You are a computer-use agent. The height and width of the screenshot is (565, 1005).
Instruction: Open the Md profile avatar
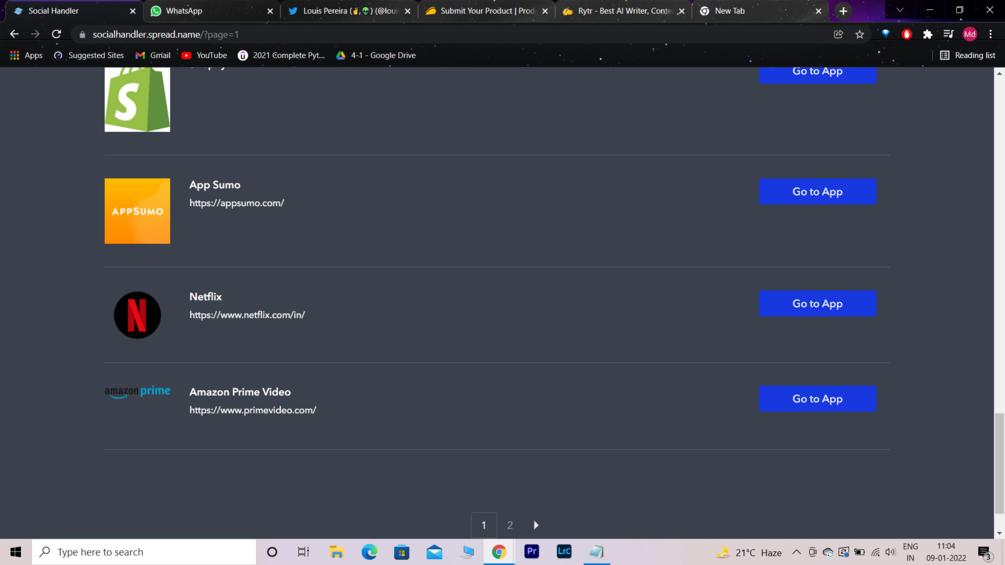(970, 34)
